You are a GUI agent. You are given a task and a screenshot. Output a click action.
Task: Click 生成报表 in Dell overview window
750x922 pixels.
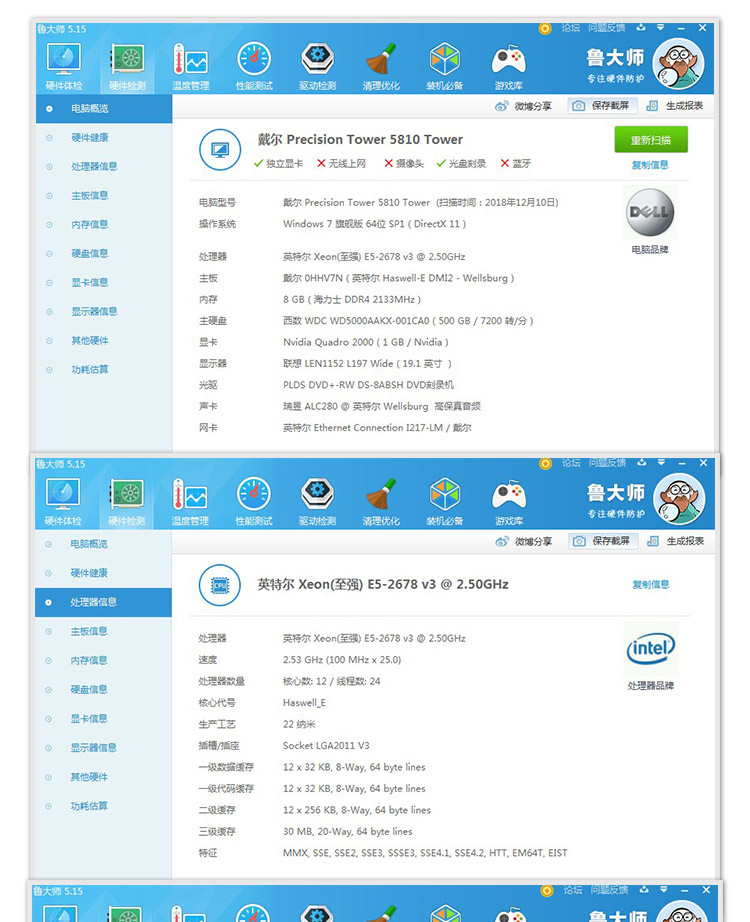point(675,105)
